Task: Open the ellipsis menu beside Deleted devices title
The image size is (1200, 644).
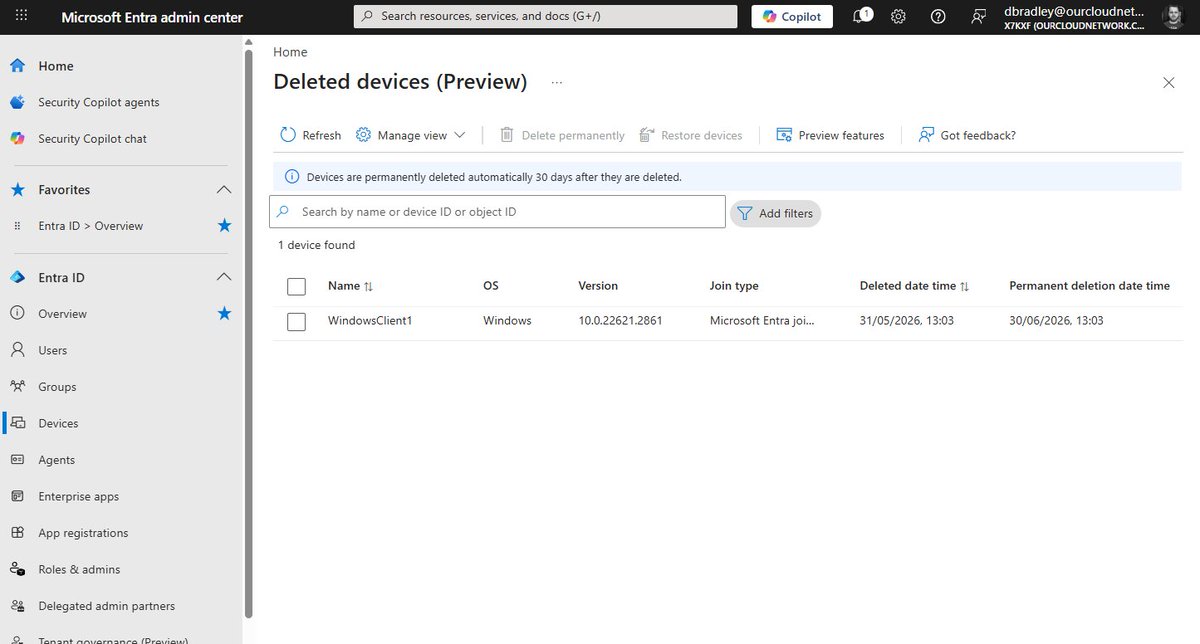Action: [x=557, y=83]
